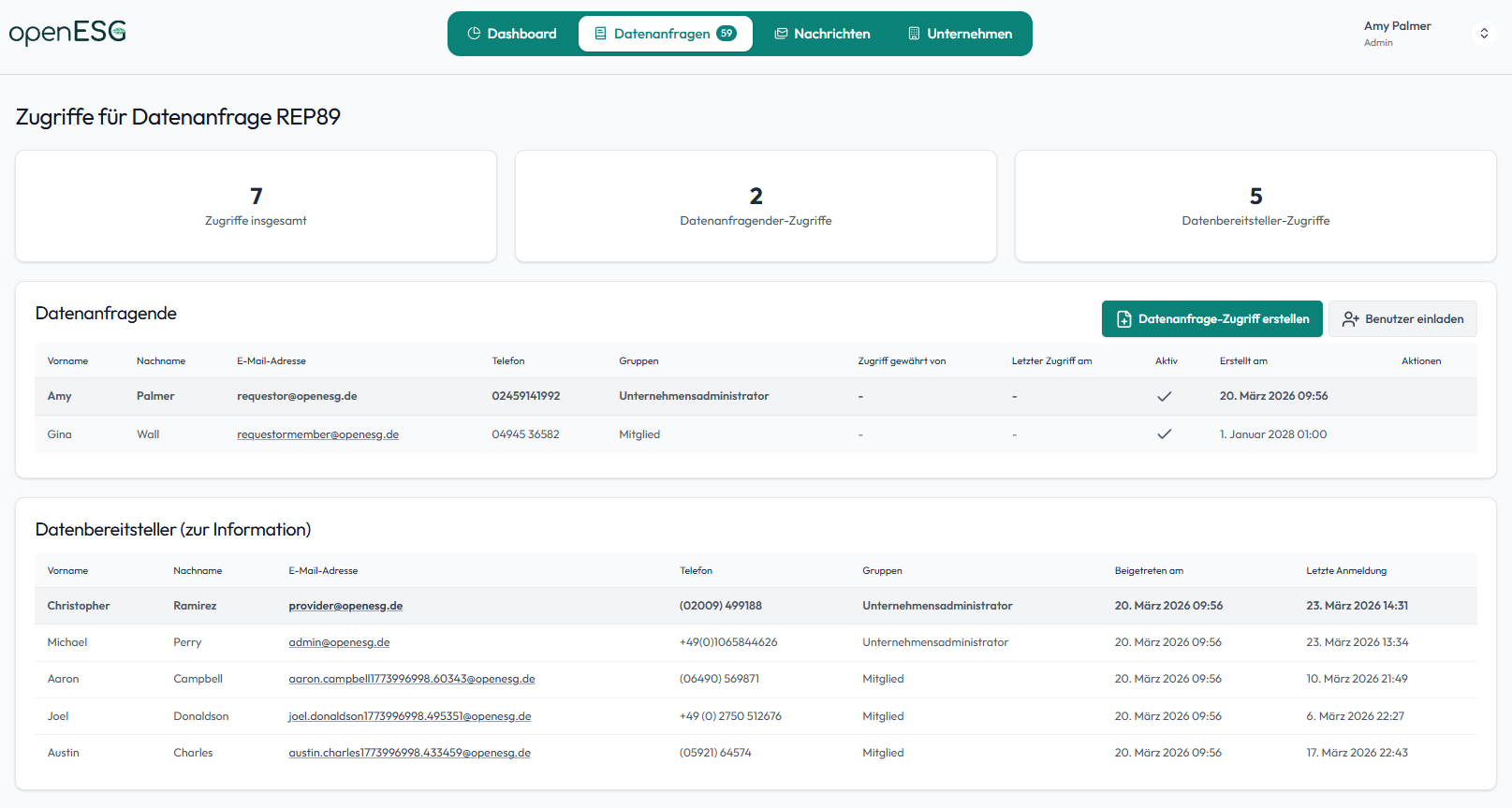
Task: Click the Dashboard clock icon
Action: pos(474,34)
